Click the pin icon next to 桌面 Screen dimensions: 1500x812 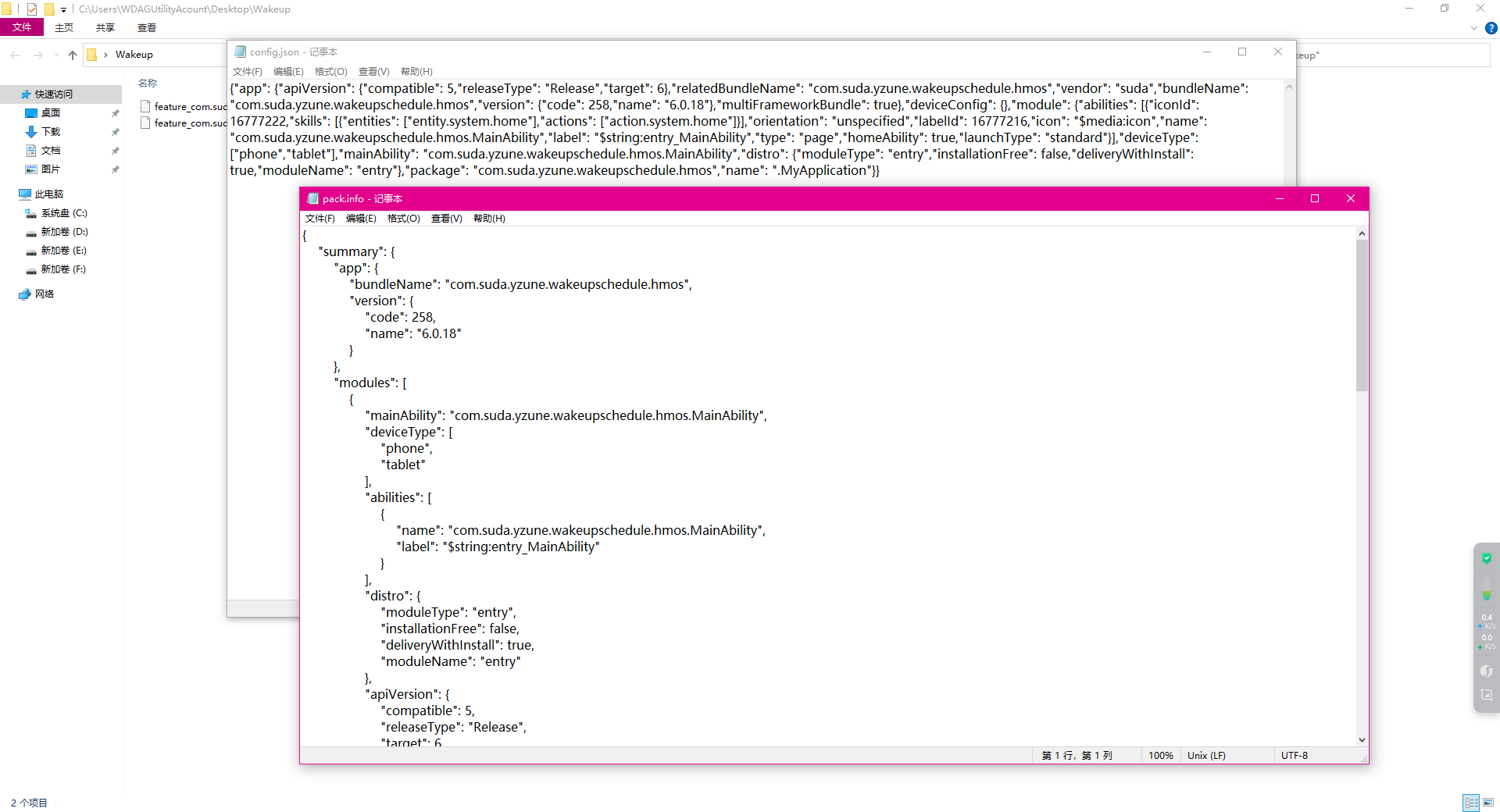[115, 113]
